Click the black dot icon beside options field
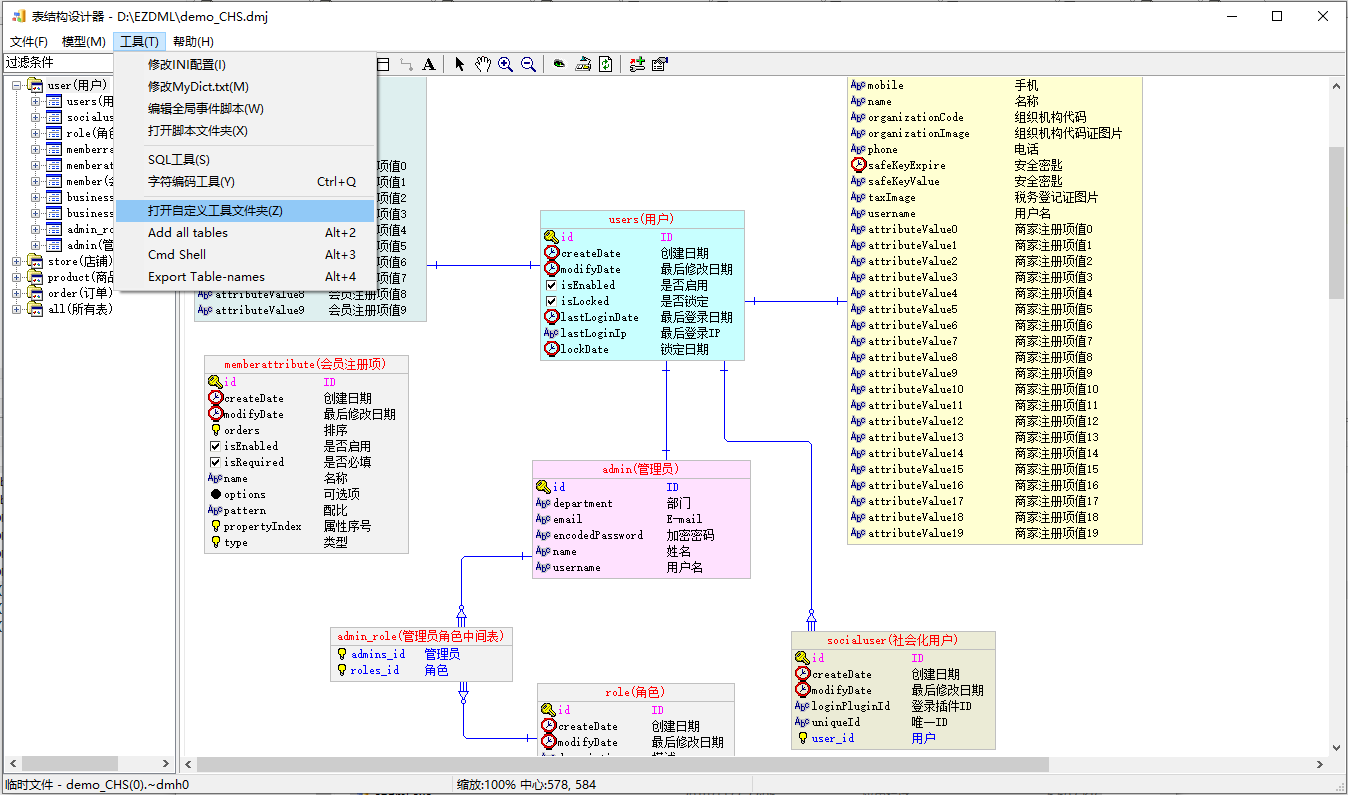1348x795 pixels. click(x=215, y=494)
